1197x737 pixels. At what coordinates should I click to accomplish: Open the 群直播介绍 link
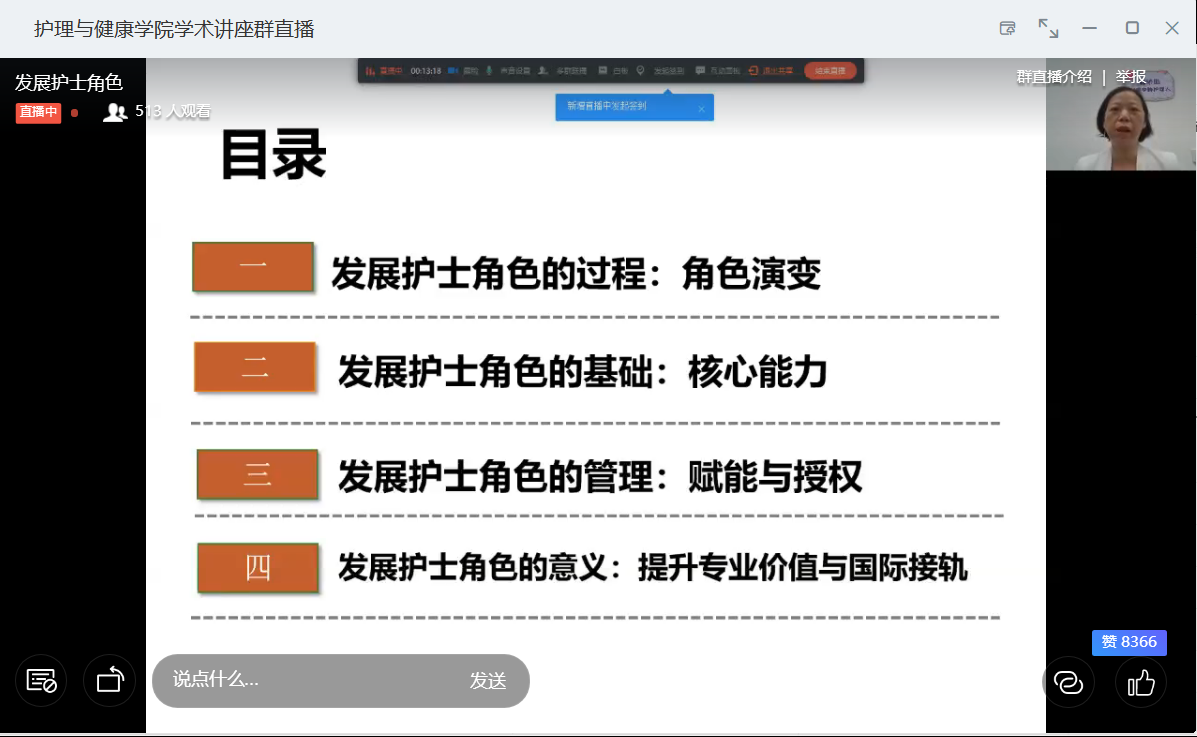(x=1054, y=77)
